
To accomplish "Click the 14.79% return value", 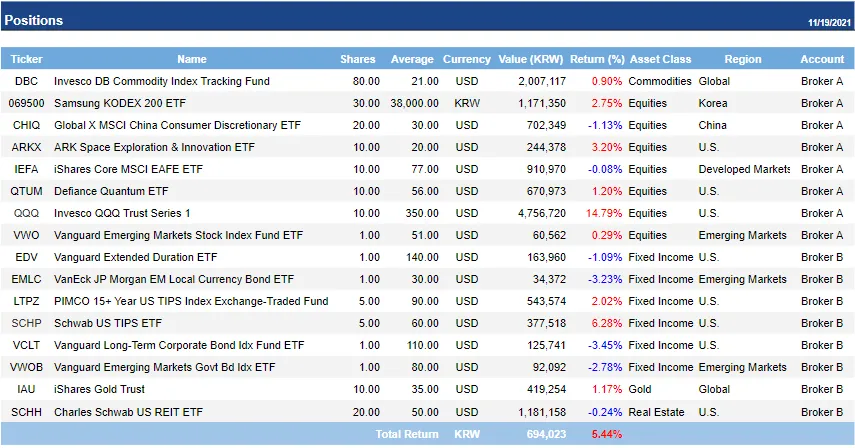I will 602,213.
